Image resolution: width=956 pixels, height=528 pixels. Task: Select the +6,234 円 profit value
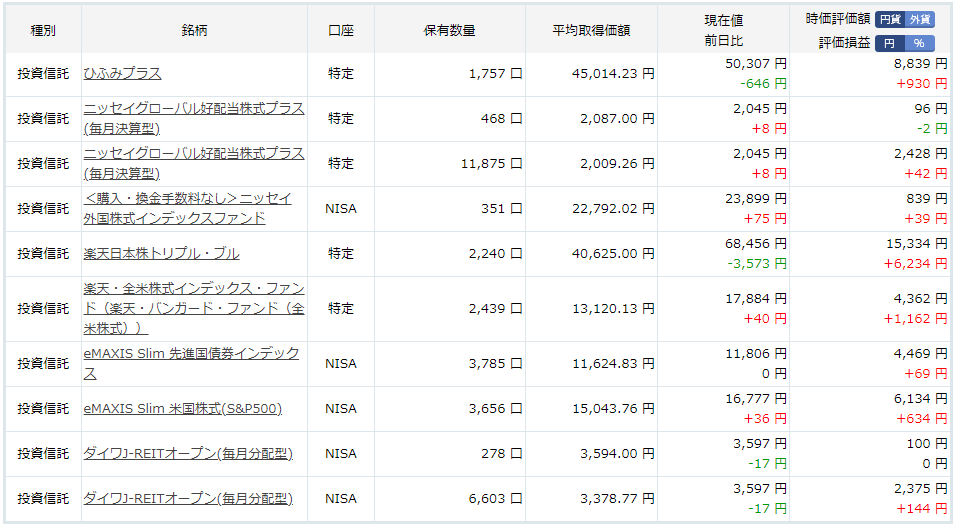tap(916, 264)
